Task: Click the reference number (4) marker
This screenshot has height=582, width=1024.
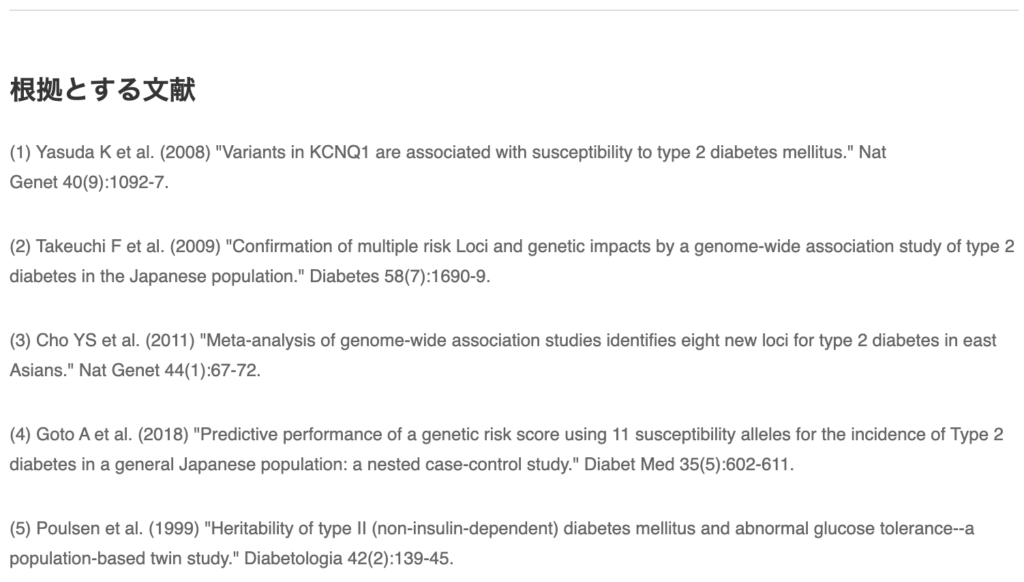Action: tap(20, 434)
